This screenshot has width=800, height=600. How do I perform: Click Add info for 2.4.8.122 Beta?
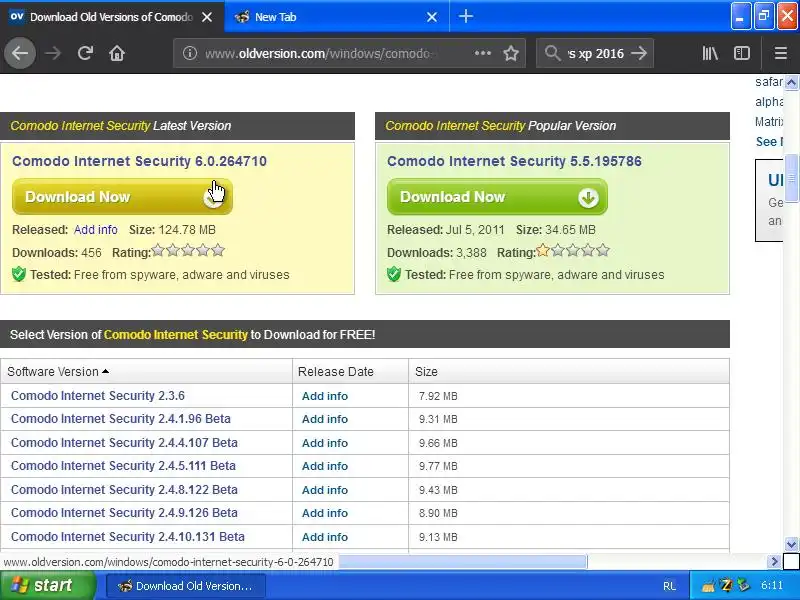point(325,490)
